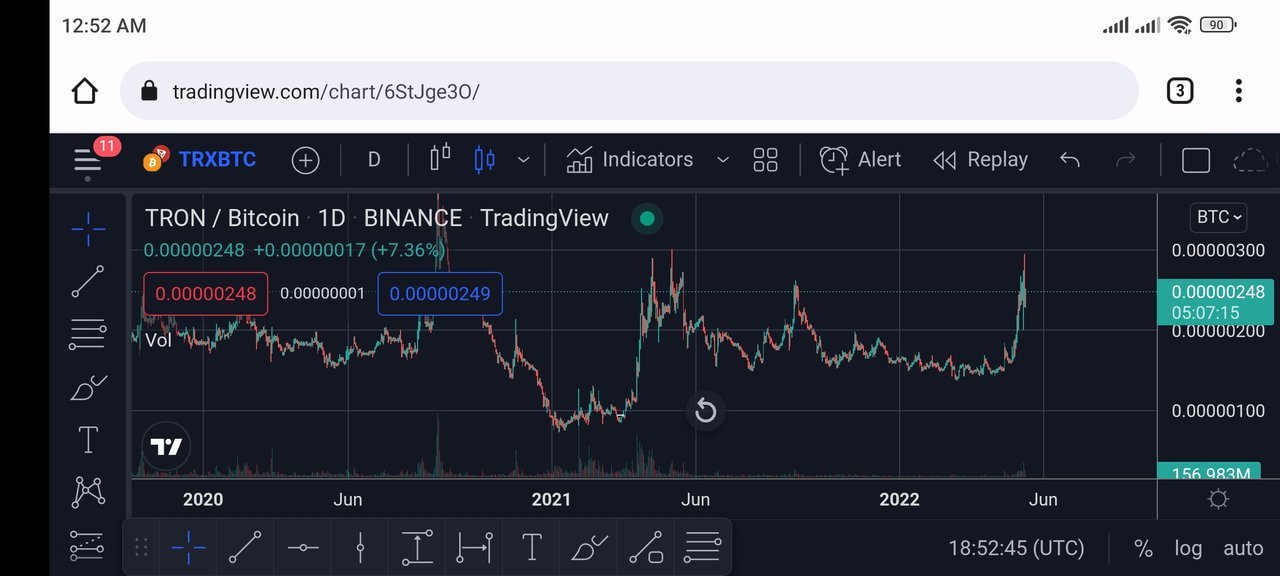The width and height of the screenshot is (1280, 576).
Task: Select brush in floating toolbar
Action: coord(589,547)
